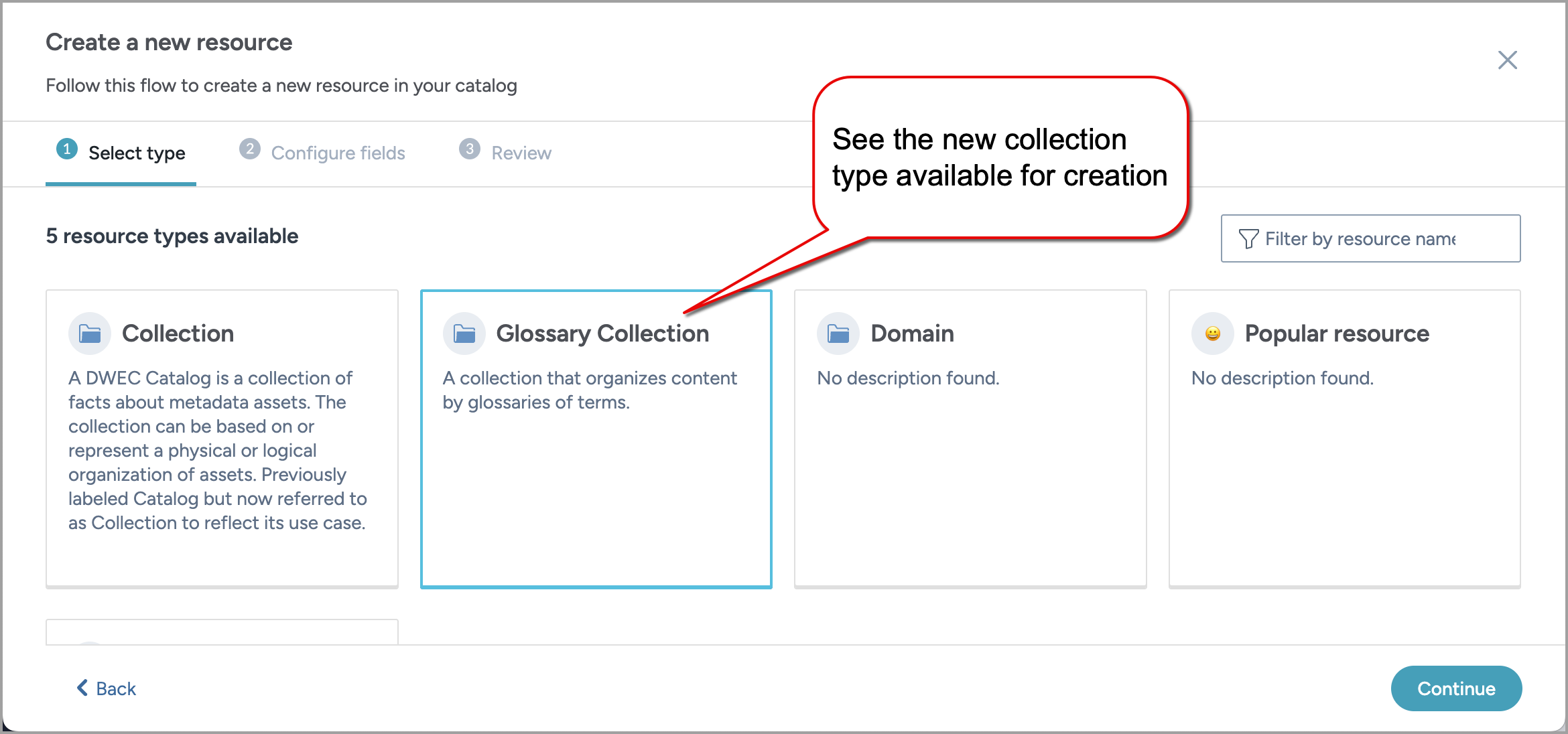The image size is (1568, 734).
Task: Click step 2 number badge
Action: 250,149
